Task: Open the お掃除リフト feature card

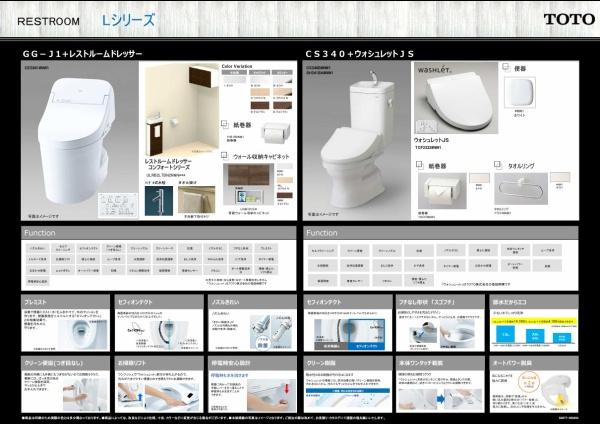Action: pyautogui.click(x=159, y=385)
